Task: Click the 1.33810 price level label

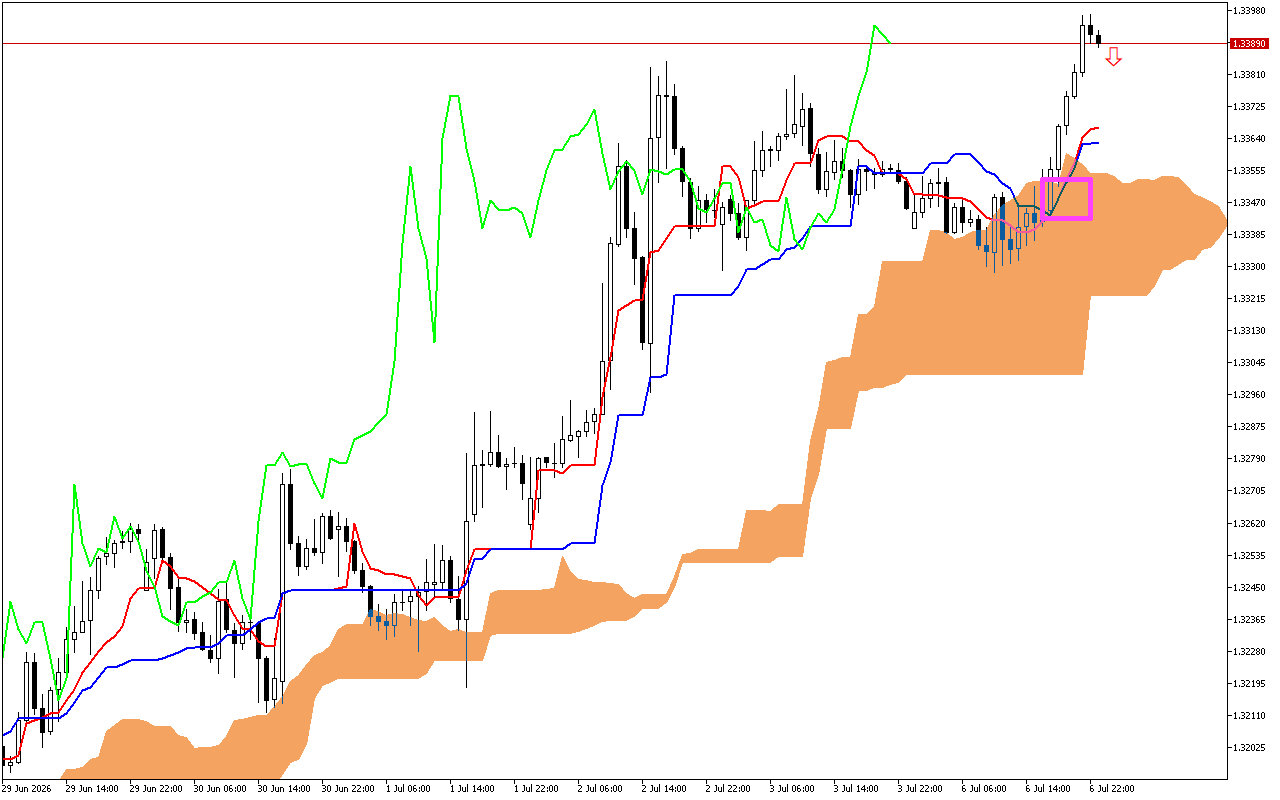Action: pyautogui.click(x=1250, y=75)
